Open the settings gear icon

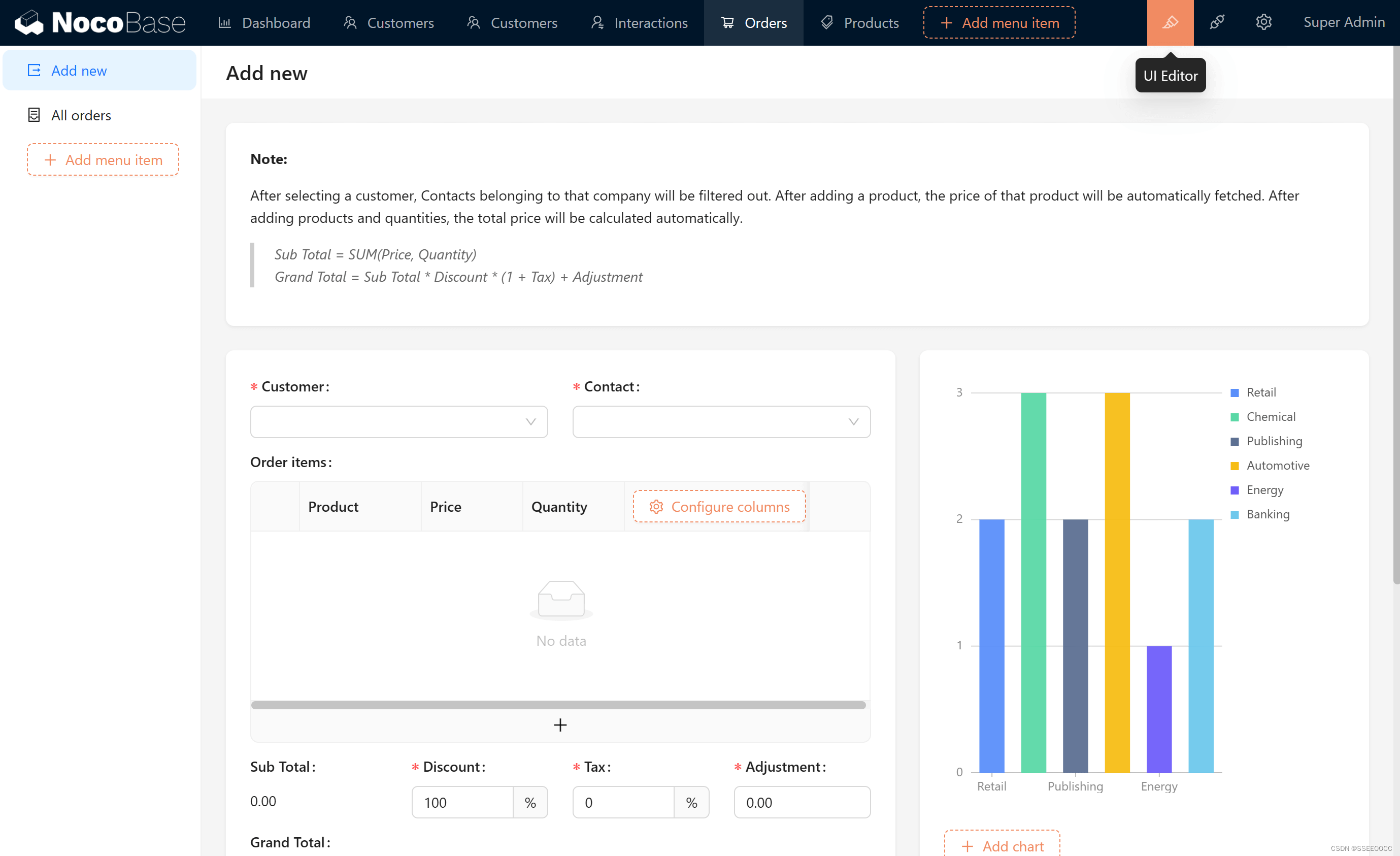(x=1263, y=23)
